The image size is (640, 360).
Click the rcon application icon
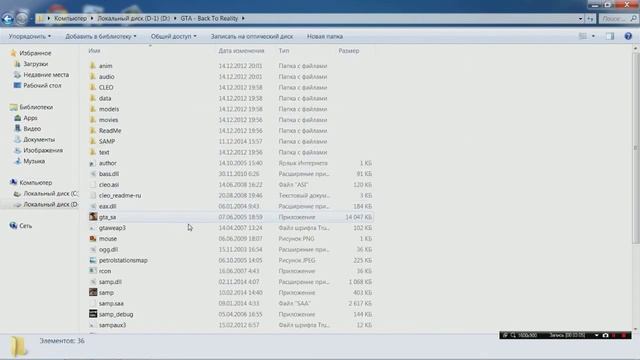tap(93, 271)
